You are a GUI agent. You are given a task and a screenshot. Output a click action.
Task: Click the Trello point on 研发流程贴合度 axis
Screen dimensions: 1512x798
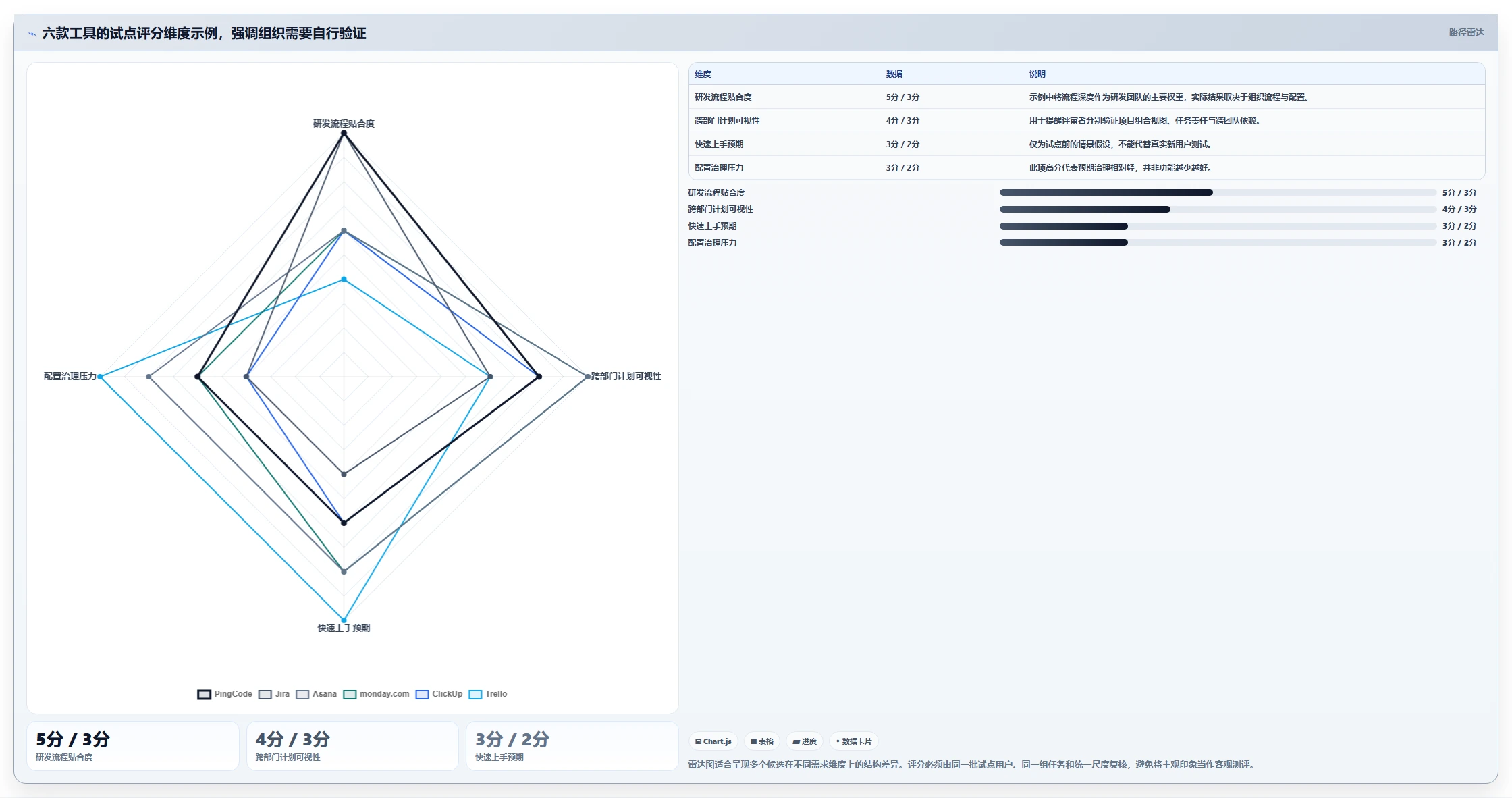344,280
